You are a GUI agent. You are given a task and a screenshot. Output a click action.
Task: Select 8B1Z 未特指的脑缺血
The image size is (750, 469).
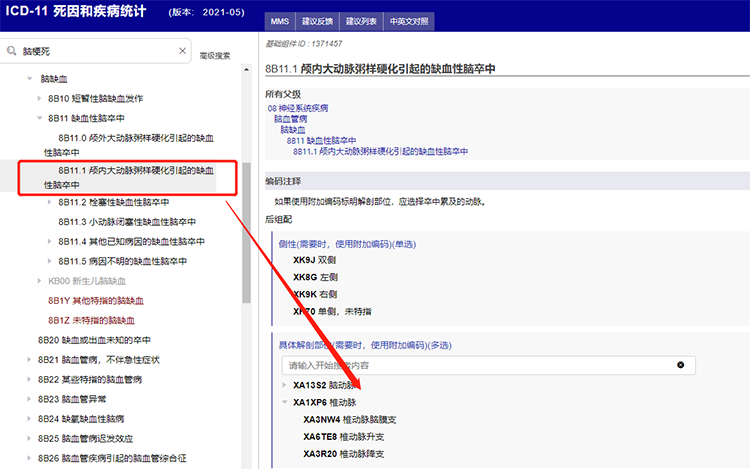tap(91, 320)
